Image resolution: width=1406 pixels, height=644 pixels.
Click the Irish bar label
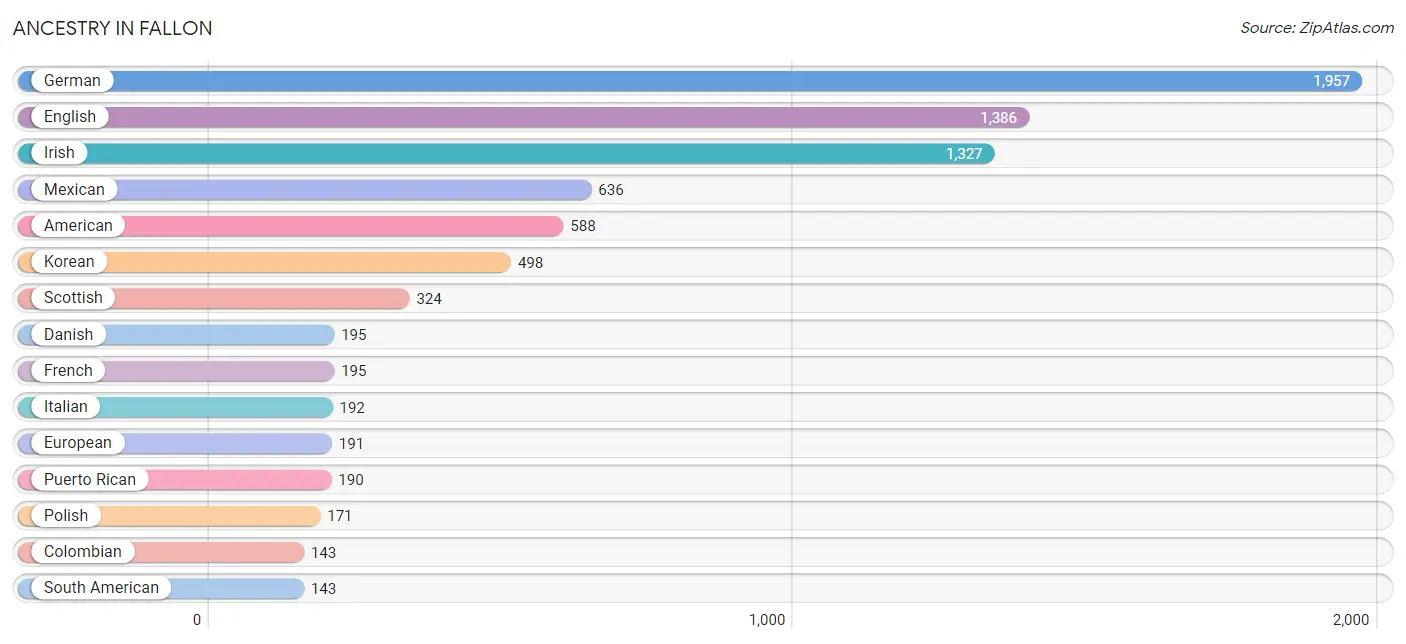[x=59, y=153]
